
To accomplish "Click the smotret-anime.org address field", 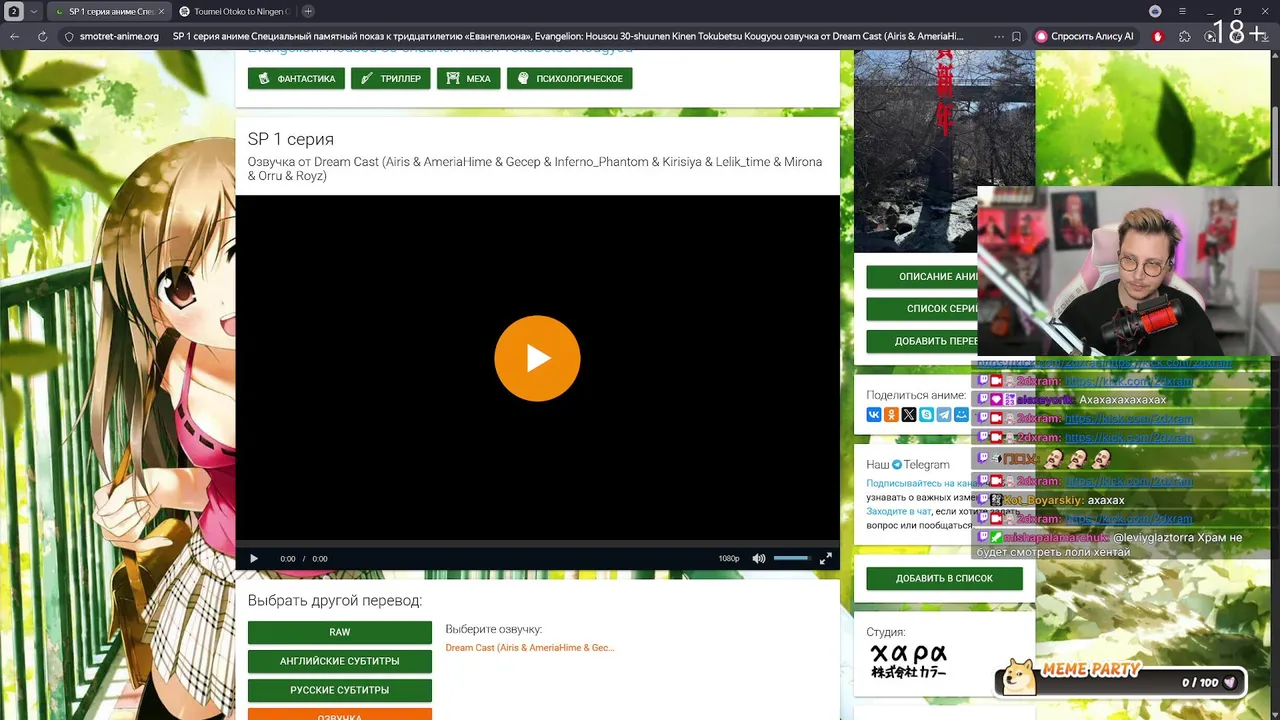I will pyautogui.click(x=119, y=36).
